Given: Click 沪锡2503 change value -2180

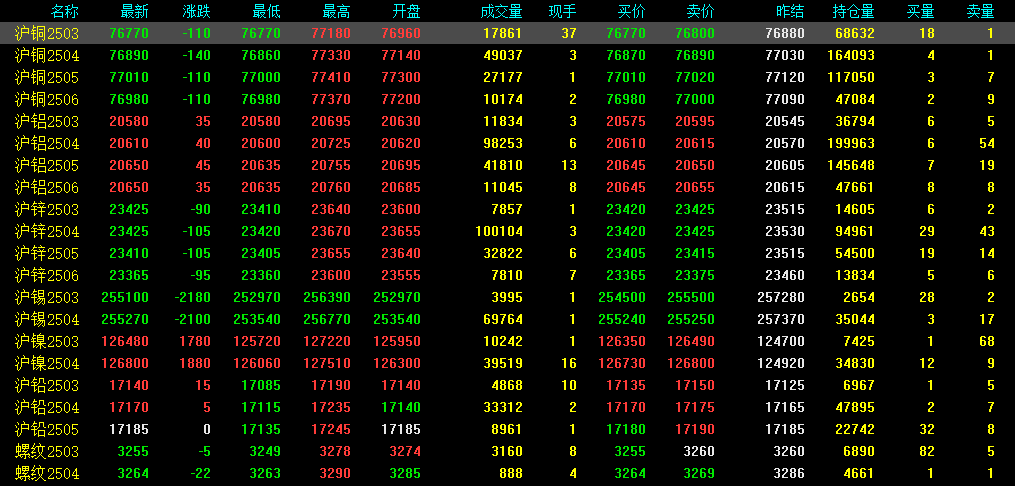Looking at the screenshot, I should [192, 298].
